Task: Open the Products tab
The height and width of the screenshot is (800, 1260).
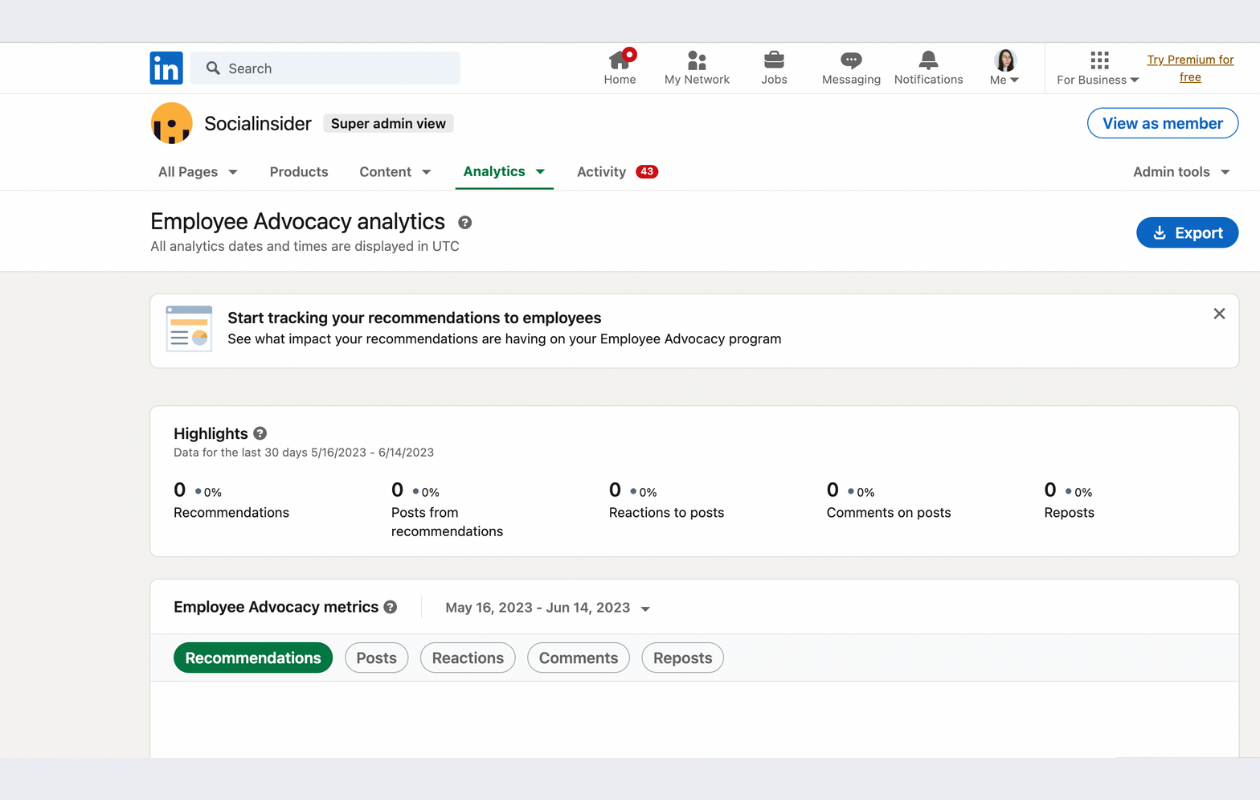Action: pyautogui.click(x=299, y=172)
